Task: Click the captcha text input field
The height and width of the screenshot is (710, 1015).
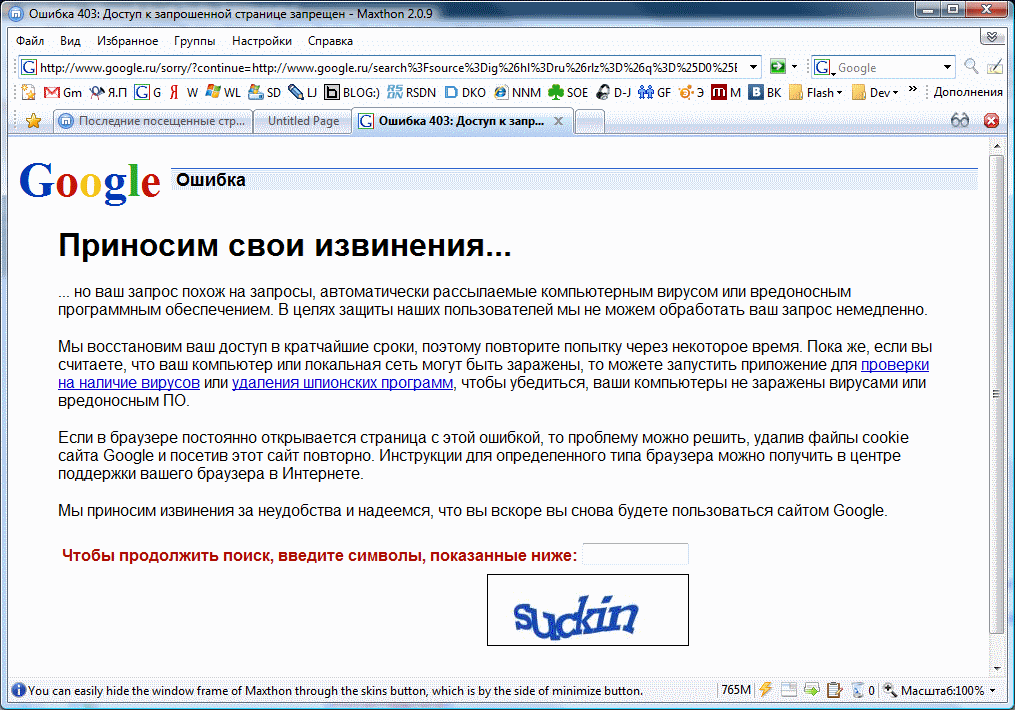Action: click(x=634, y=554)
